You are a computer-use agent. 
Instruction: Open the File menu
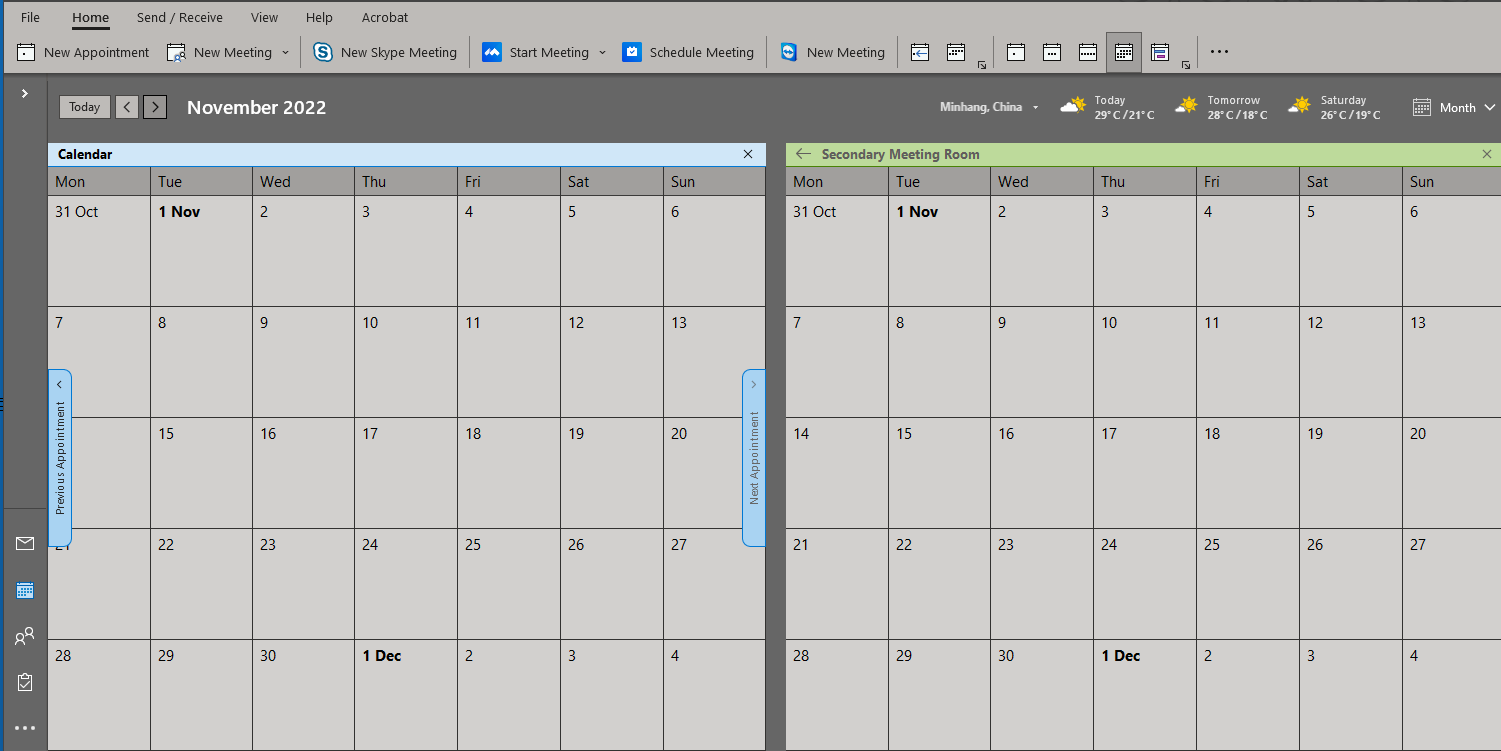31,17
